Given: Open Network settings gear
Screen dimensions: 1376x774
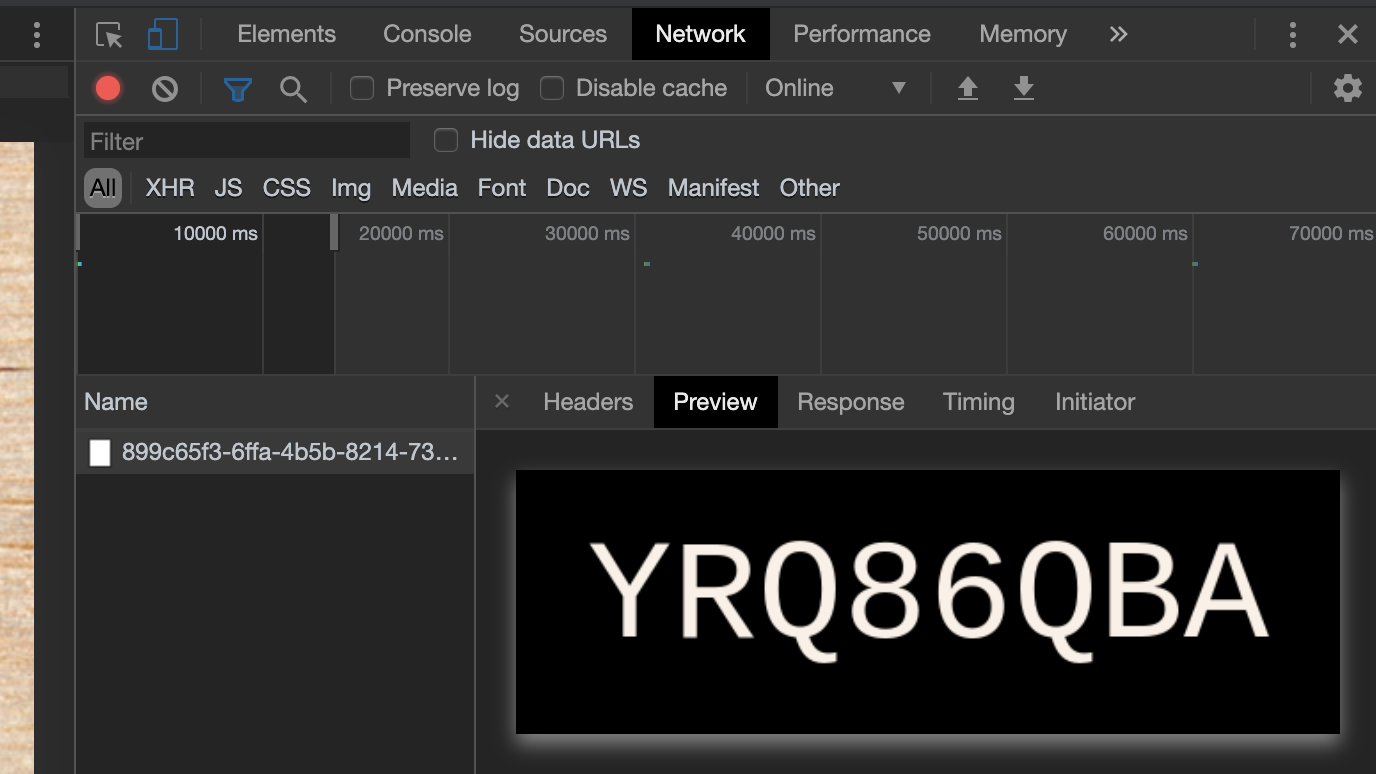Looking at the screenshot, I should point(1347,88).
